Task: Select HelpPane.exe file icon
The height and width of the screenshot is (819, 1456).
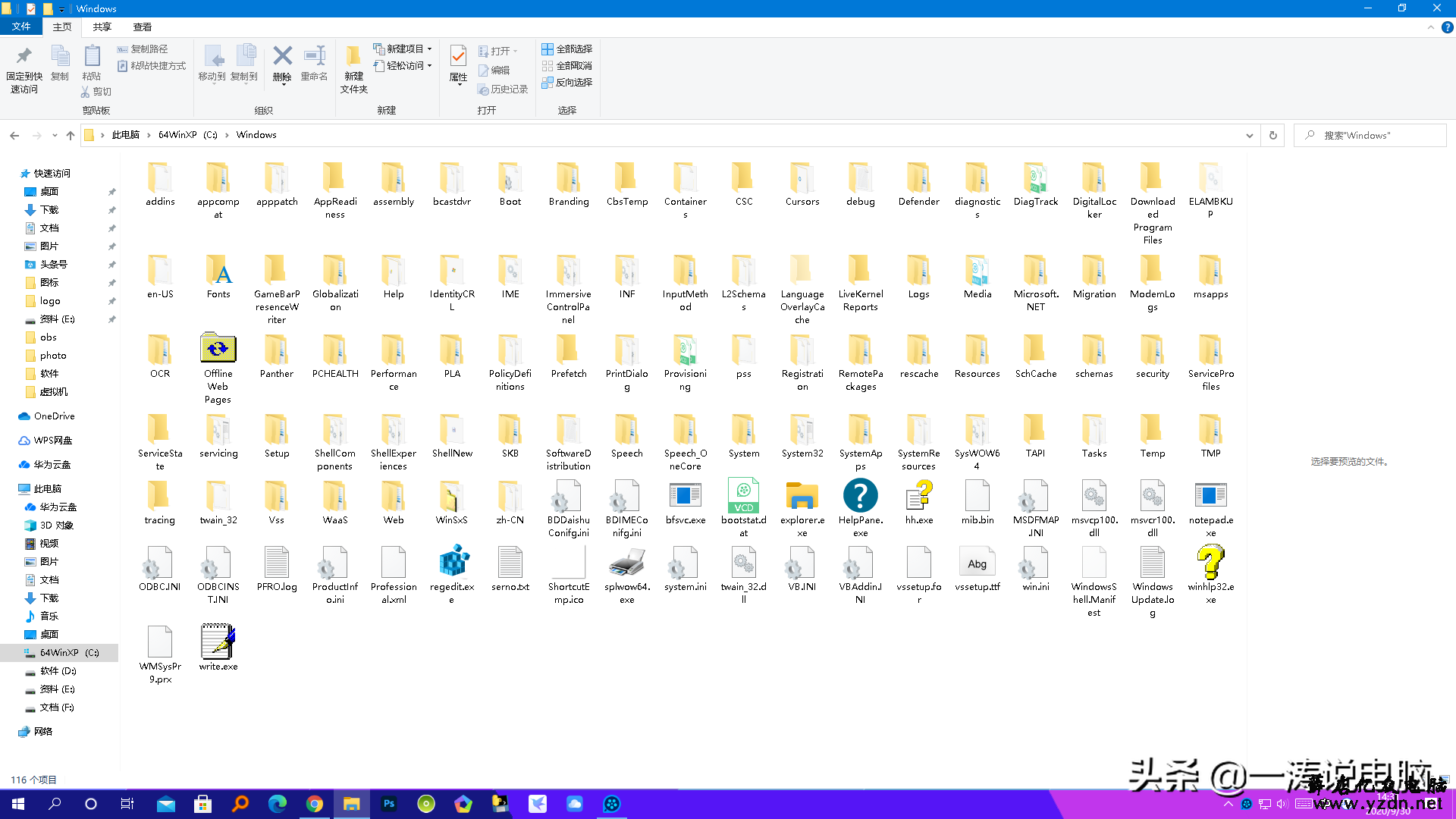Action: (861, 496)
